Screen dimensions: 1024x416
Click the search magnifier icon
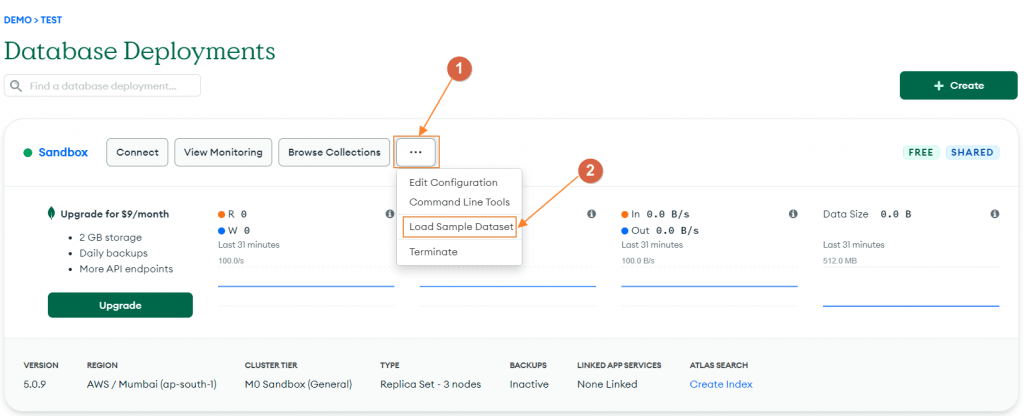click(x=16, y=86)
